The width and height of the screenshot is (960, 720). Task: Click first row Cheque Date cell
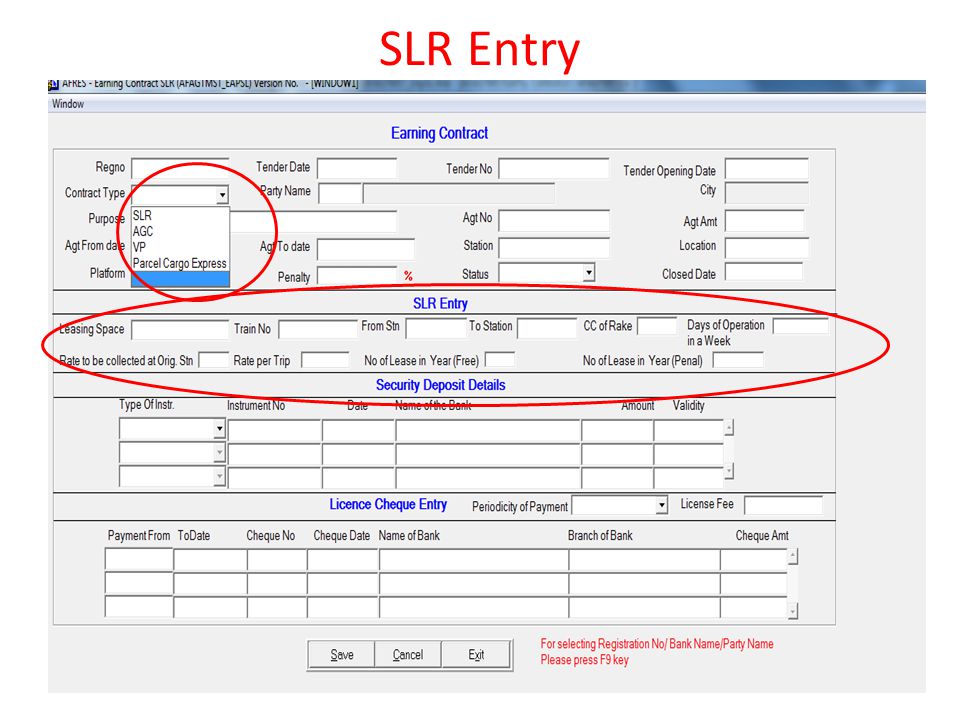(343, 560)
